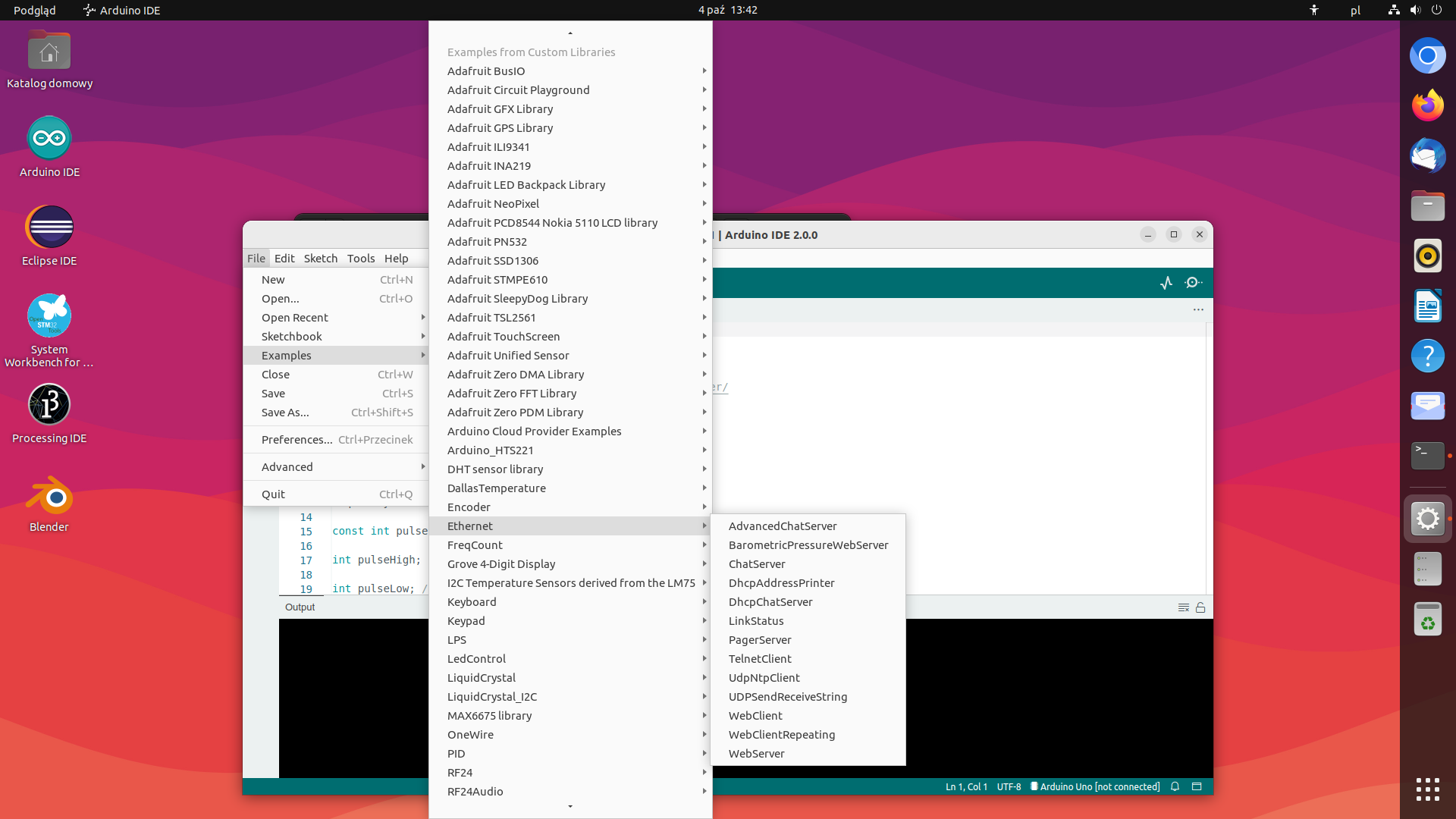Open pl keyboard layout indicator
Image resolution: width=1456 pixels, height=819 pixels.
(1355, 10)
